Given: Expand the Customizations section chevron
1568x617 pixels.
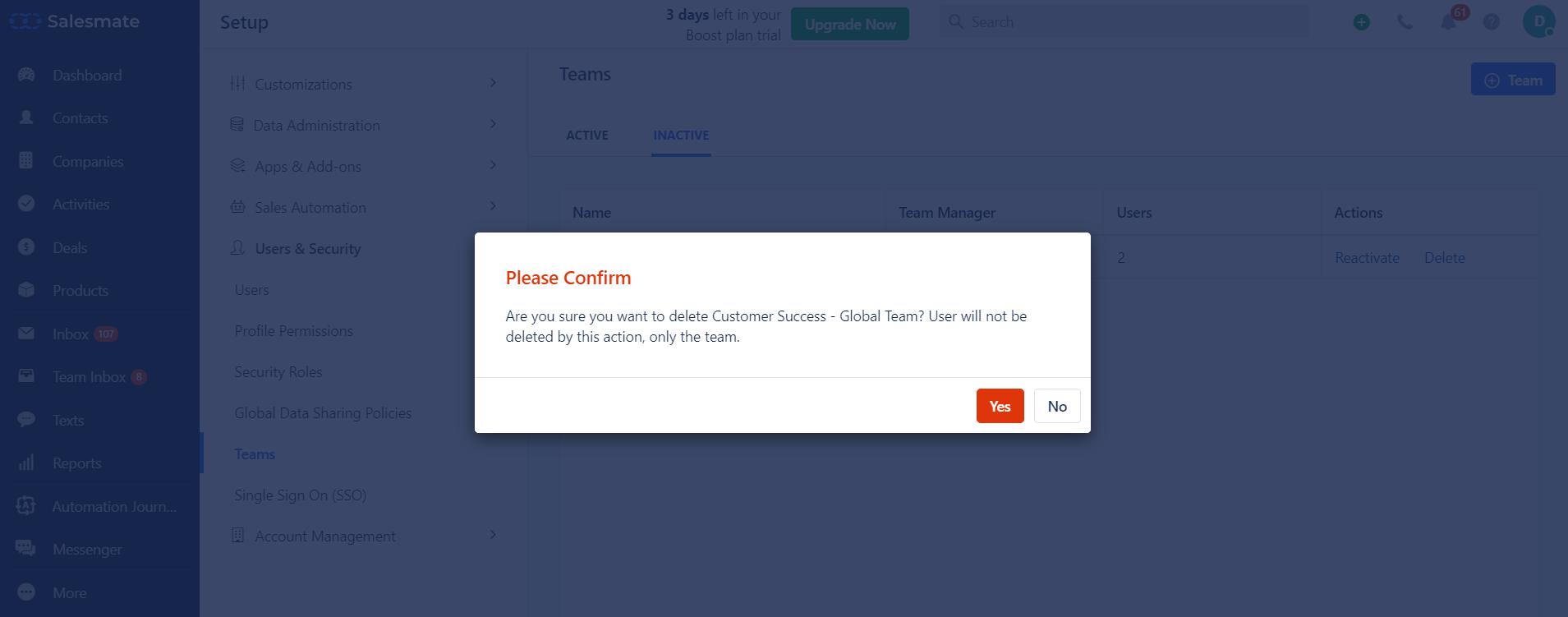Looking at the screenshot, I should coord(493,83).
